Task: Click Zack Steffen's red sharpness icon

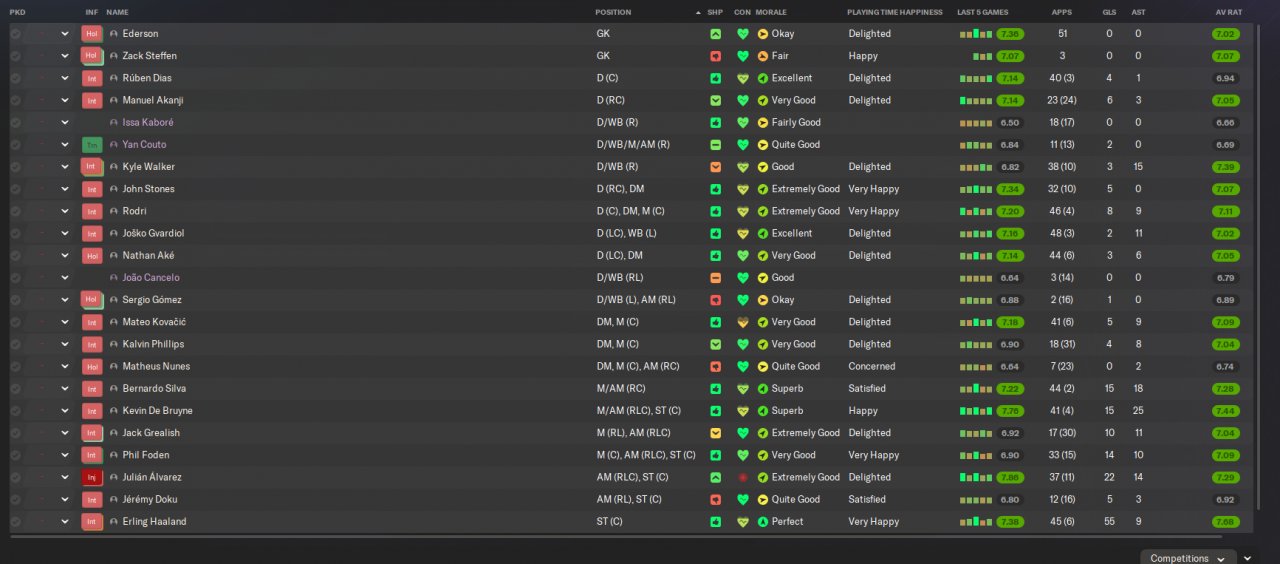Action: click(x=715, y=56)
